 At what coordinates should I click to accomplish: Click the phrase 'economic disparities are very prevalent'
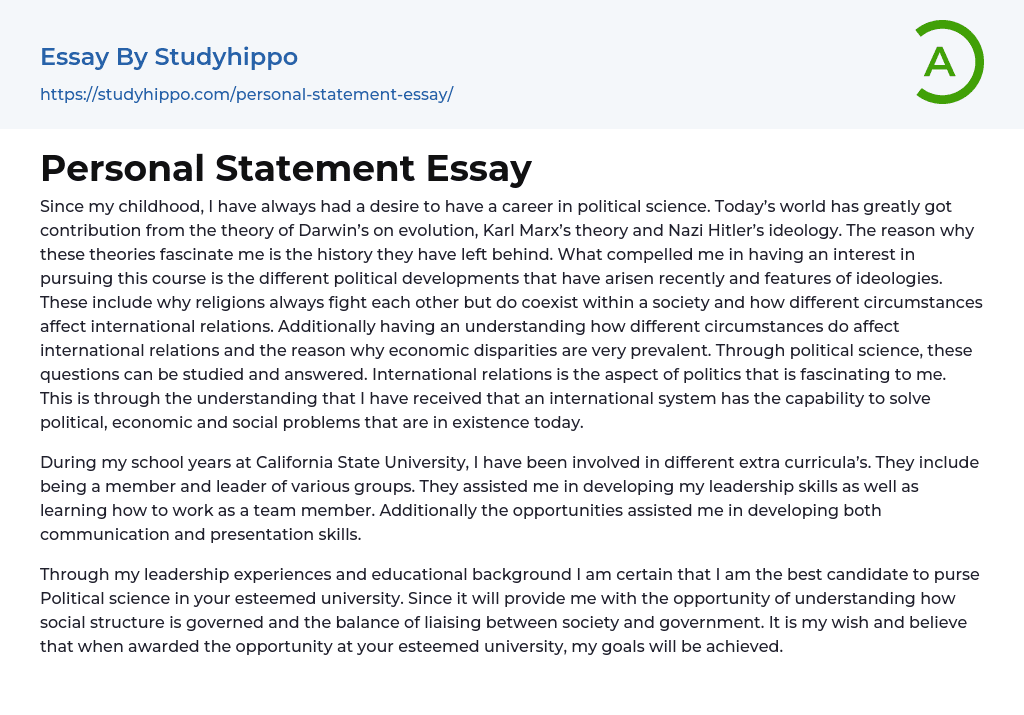tap(540, 350)
